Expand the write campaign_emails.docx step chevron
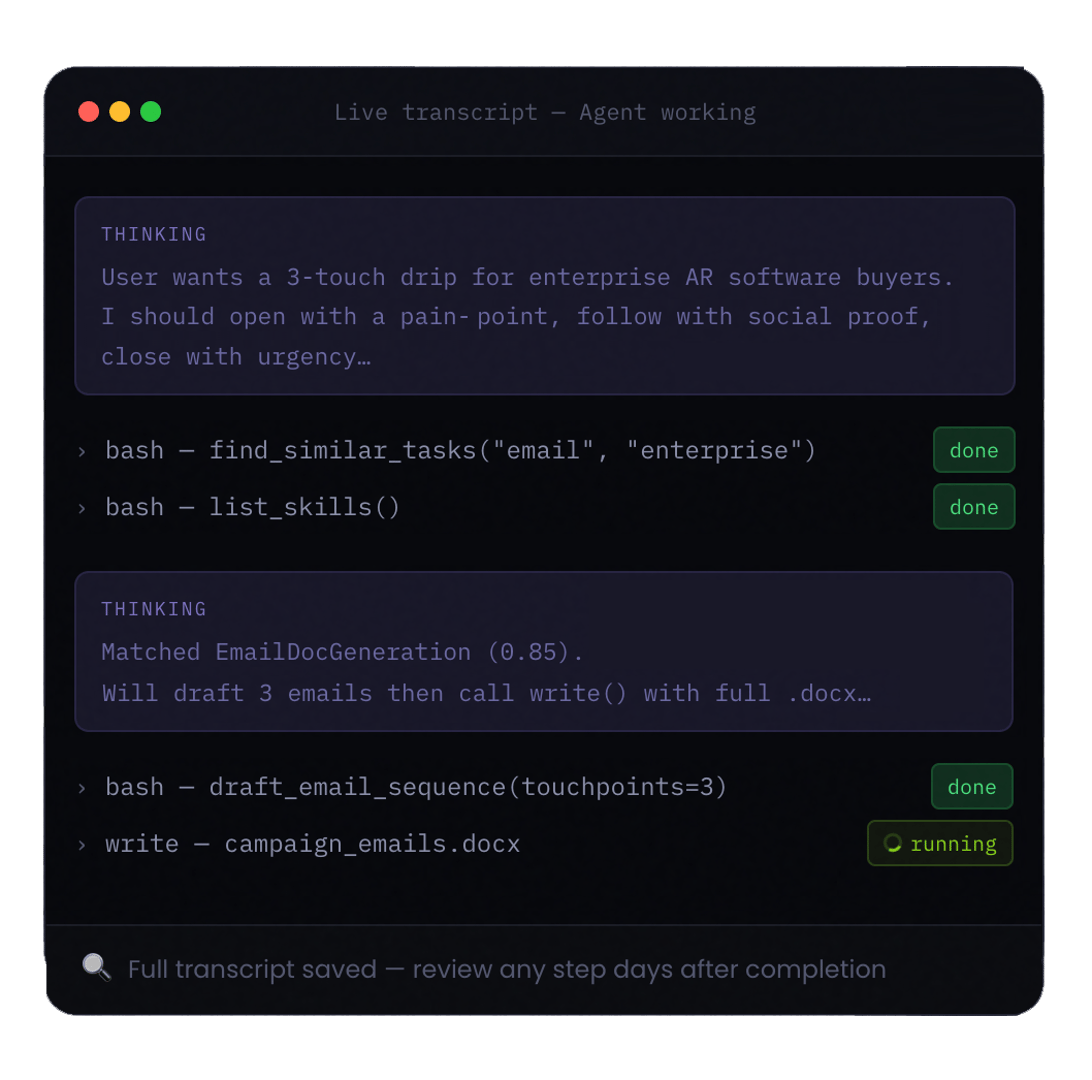The width and height of the screenshot is (1092, 1080). (82, 845)
